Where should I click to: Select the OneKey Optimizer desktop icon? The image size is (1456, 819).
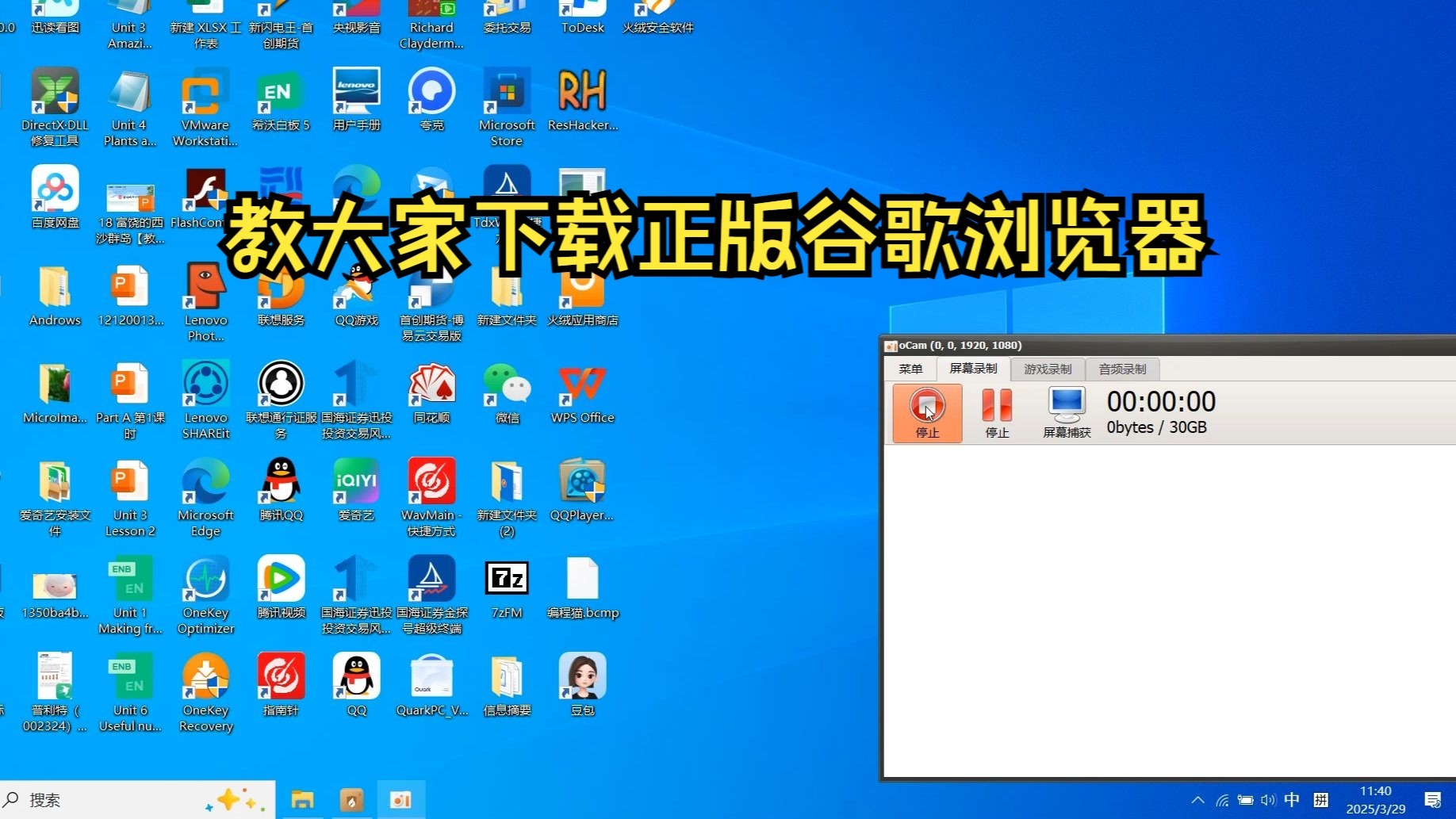[x=205, y=595]
